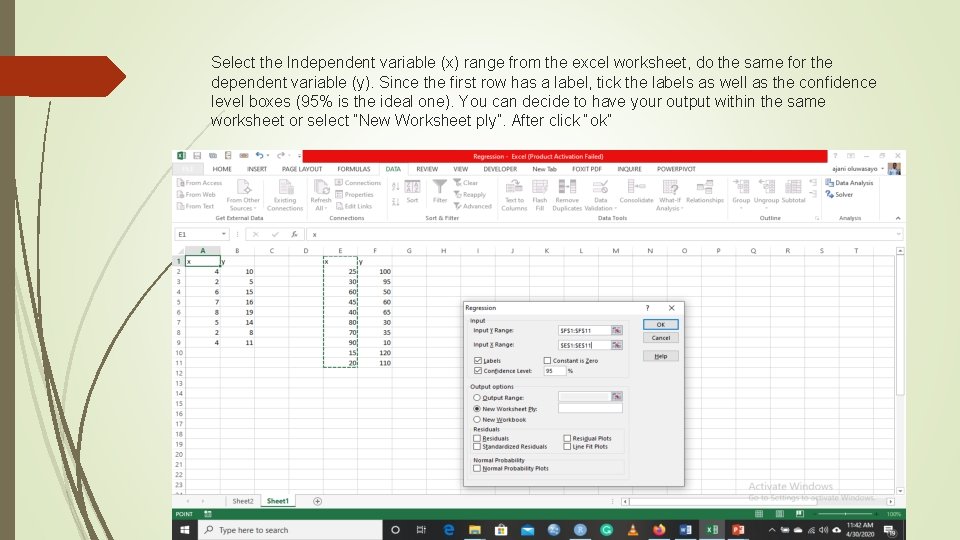Click the Connections button
960x540 pixels.
(358, 182)
